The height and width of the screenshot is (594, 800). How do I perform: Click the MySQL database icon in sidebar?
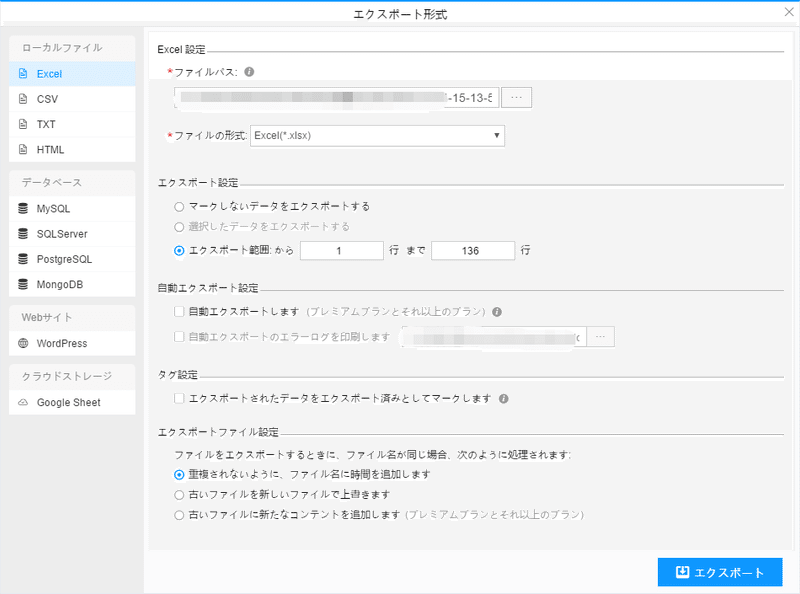(x=23, y=209)
